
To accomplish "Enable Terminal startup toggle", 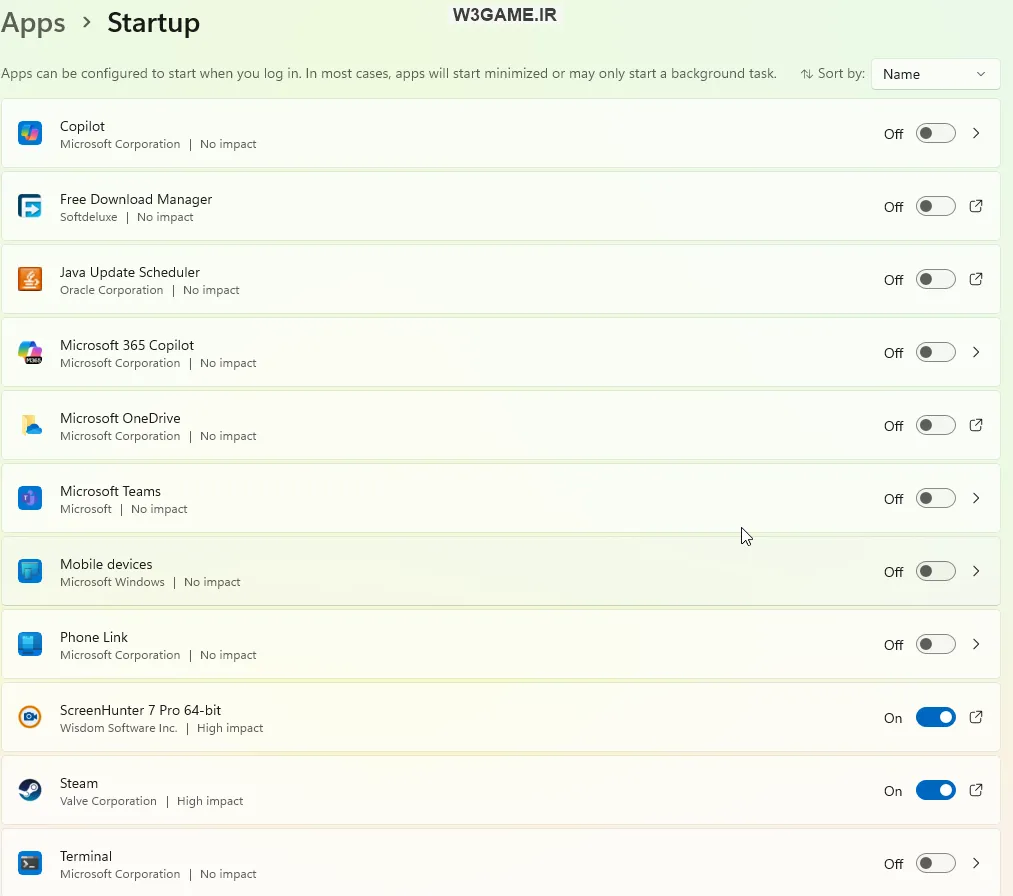I will (x=935, y=864).
